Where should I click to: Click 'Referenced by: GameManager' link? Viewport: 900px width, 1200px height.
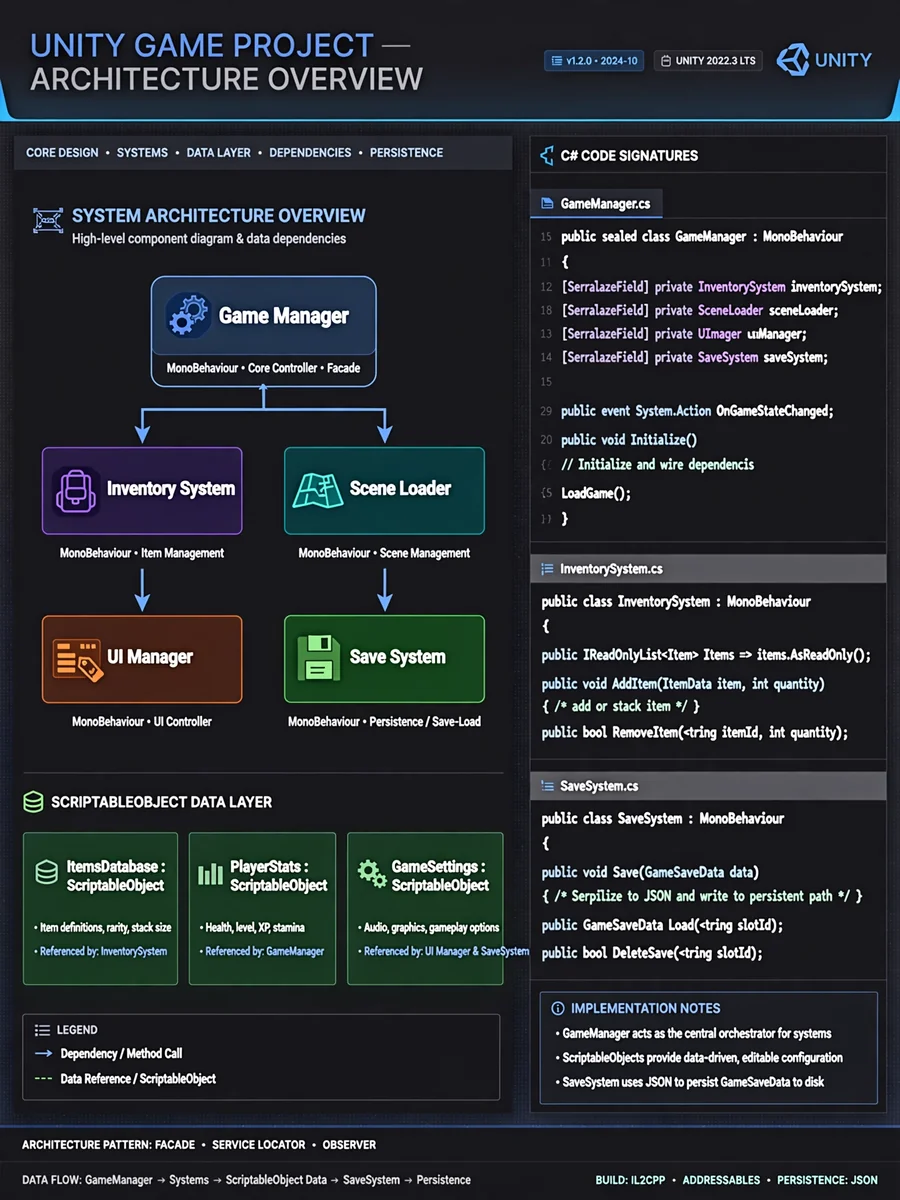point(264,951)
